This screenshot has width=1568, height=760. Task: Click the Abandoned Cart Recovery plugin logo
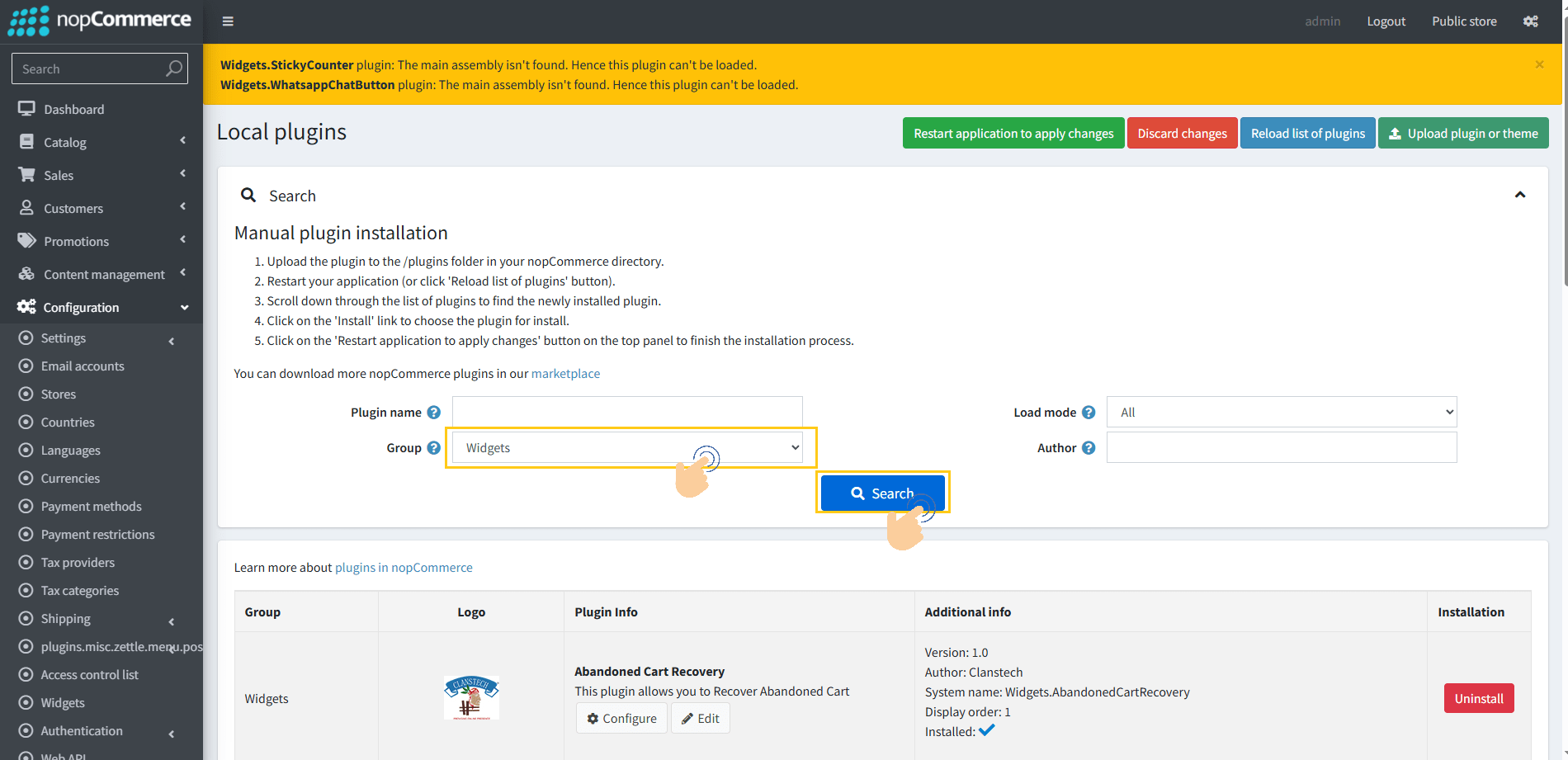click(471, 698)
